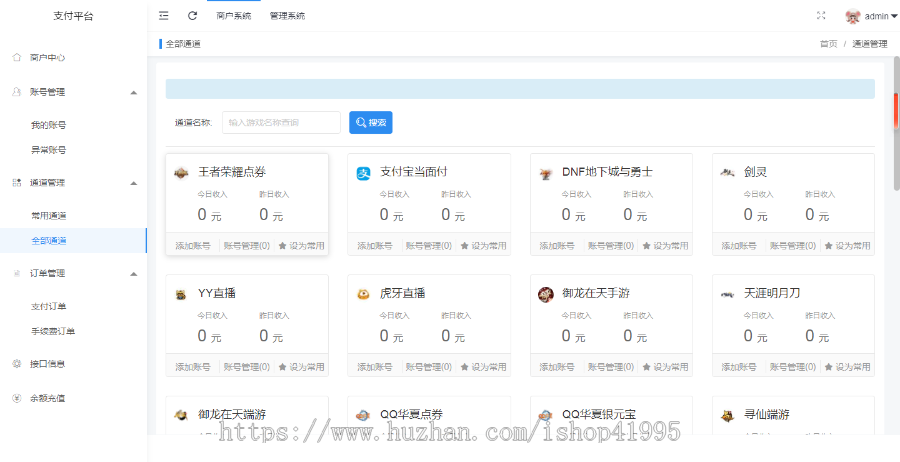Open 我的账号 in the sidebar
900x462 pixels.
49,125
